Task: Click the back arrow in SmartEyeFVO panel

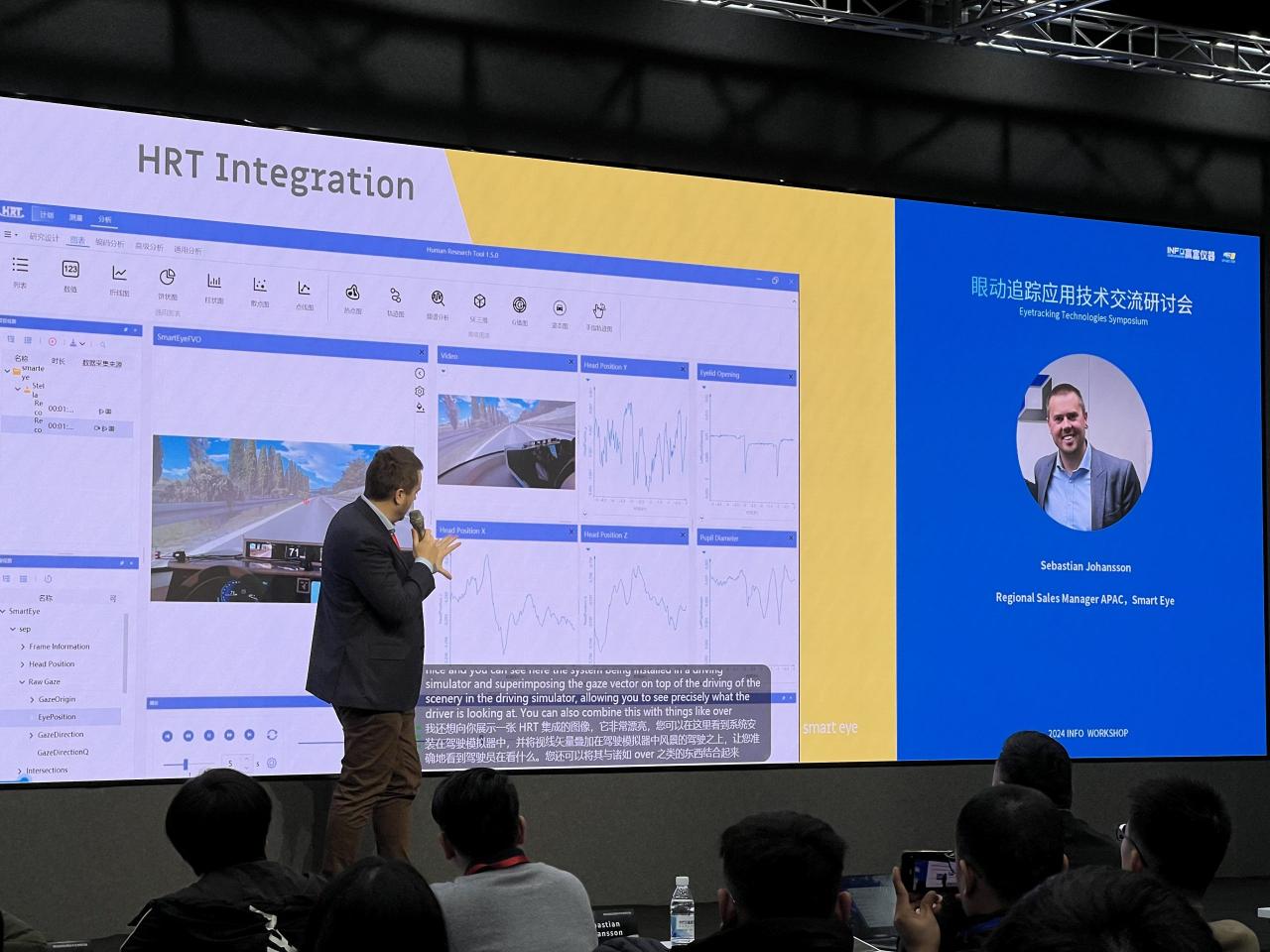Action: tap(420, 374)
